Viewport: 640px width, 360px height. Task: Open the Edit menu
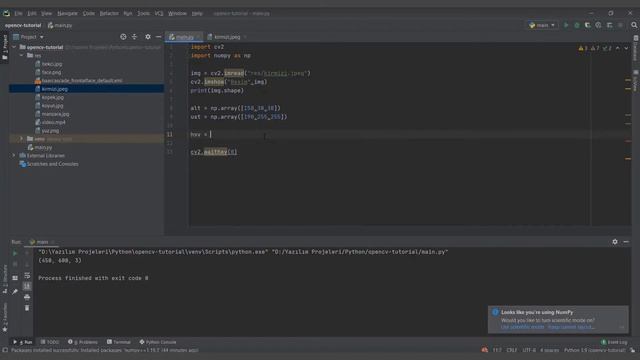[x=32, y=13]
